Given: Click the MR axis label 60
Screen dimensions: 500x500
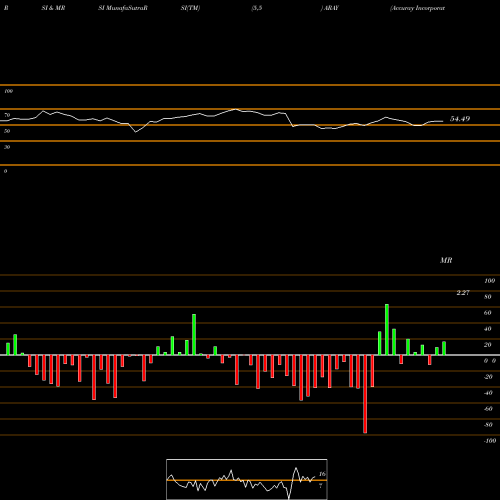Looking at the screenshot, I should [488, 313].
